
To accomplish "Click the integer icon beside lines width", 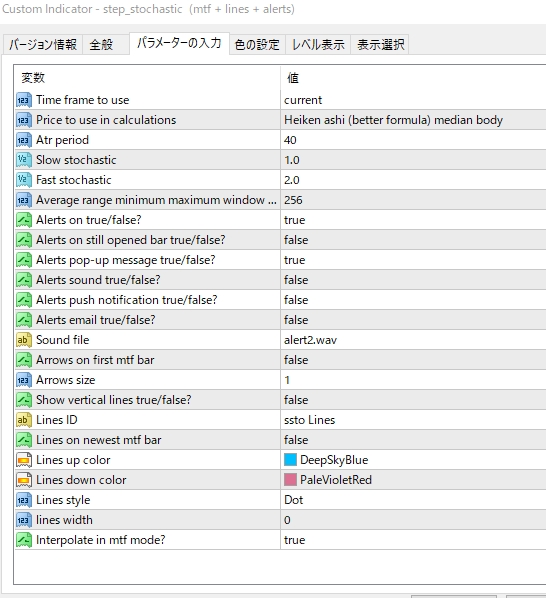I will (x=24, y=520).
